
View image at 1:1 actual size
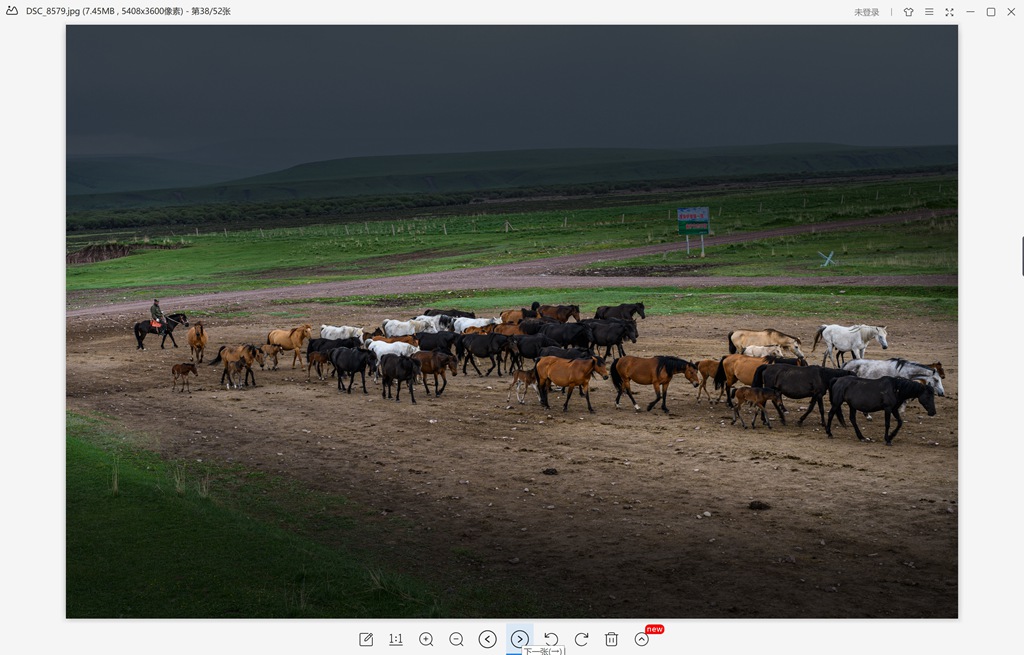click(396, 639)
